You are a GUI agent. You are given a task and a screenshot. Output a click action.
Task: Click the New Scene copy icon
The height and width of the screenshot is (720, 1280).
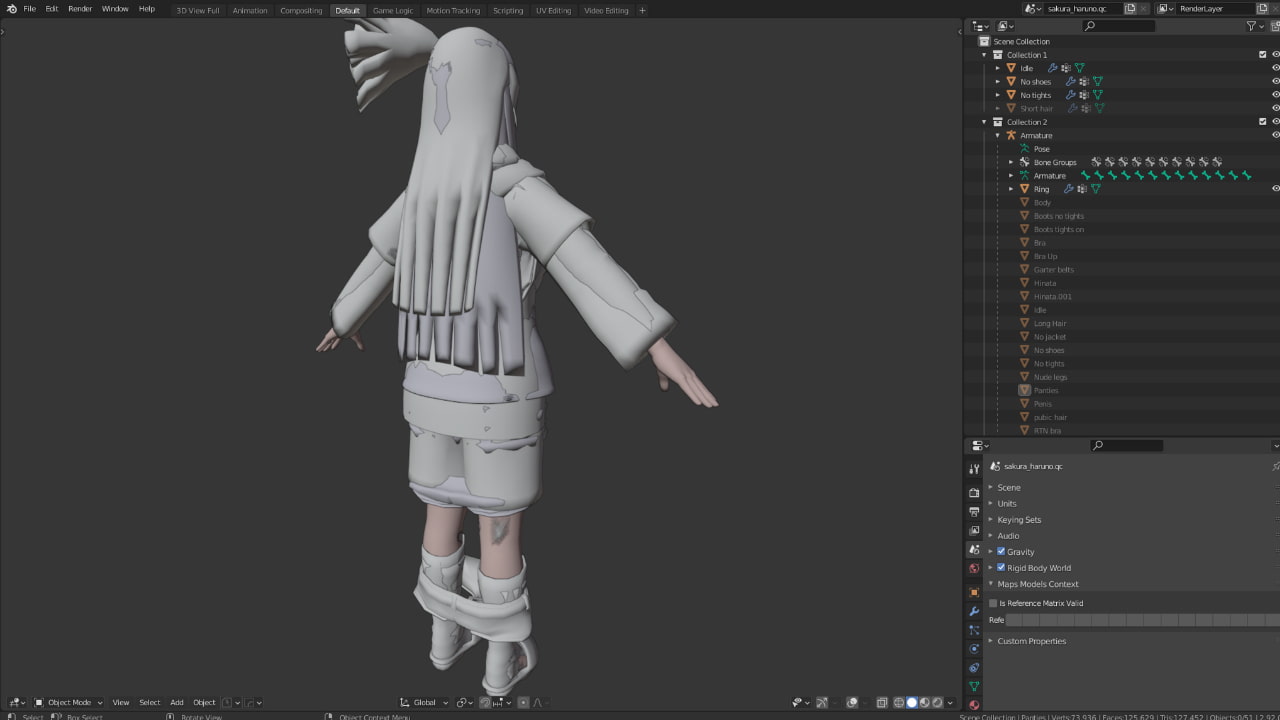point(1130,8)
